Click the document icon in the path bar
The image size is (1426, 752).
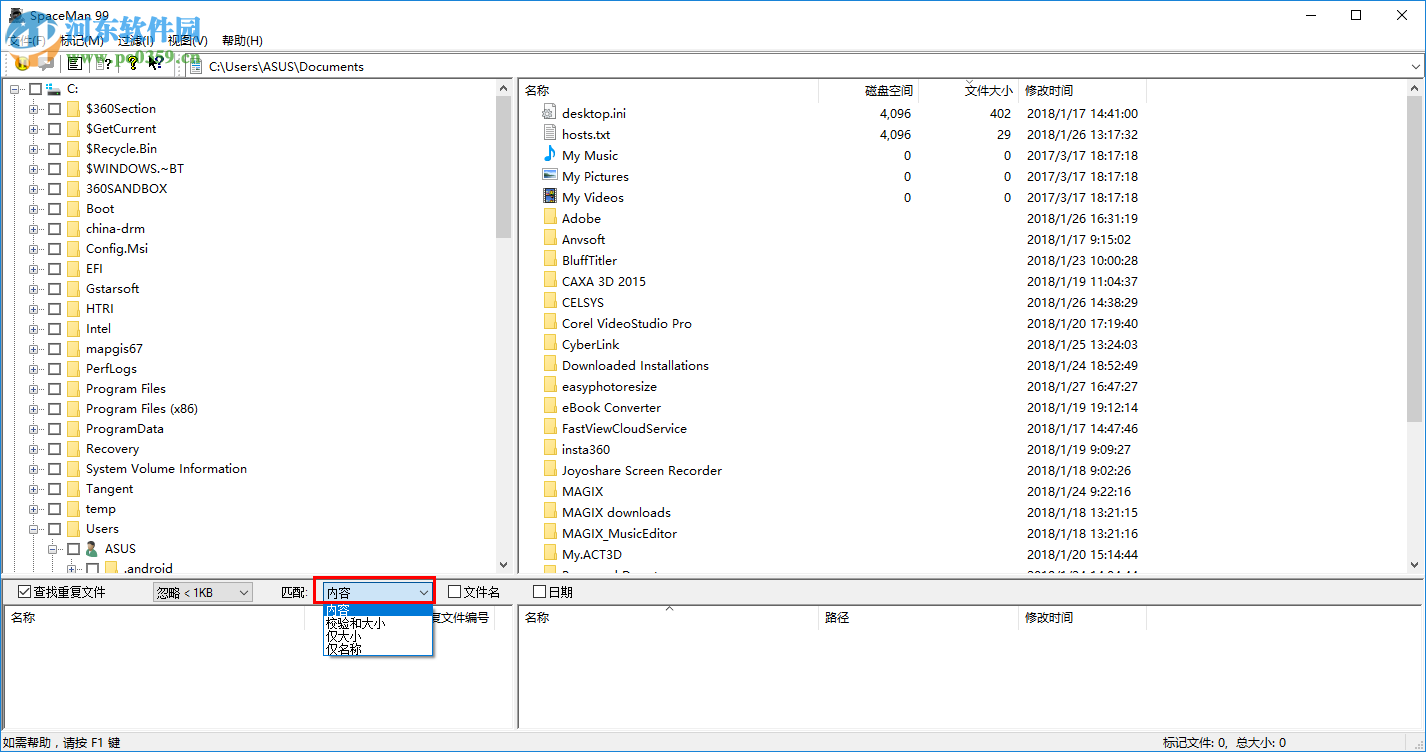coord(195,66)
